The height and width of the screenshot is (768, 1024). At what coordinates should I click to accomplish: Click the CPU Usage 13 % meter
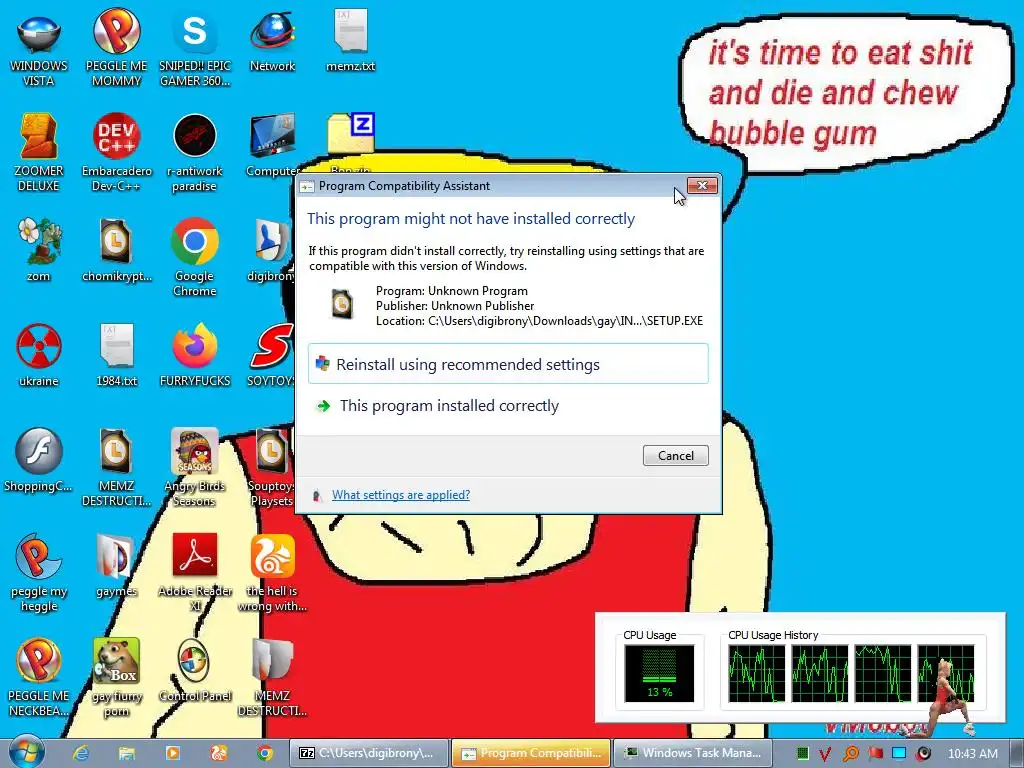point(659,673)
